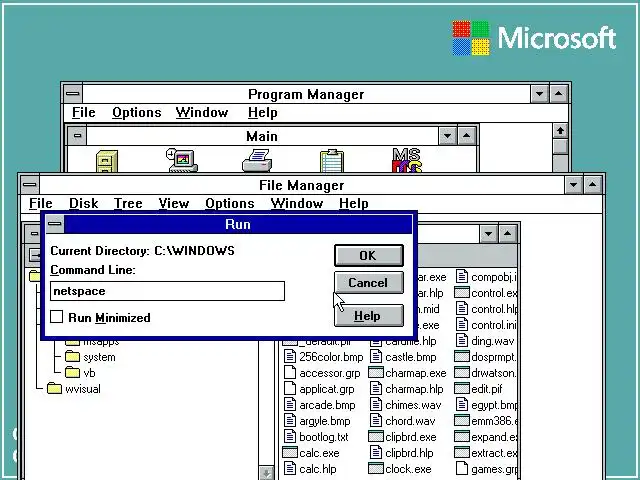Select the clipbrd.exe program icon
This screenshot has width=640, height=480.
(x=376, y=436)
